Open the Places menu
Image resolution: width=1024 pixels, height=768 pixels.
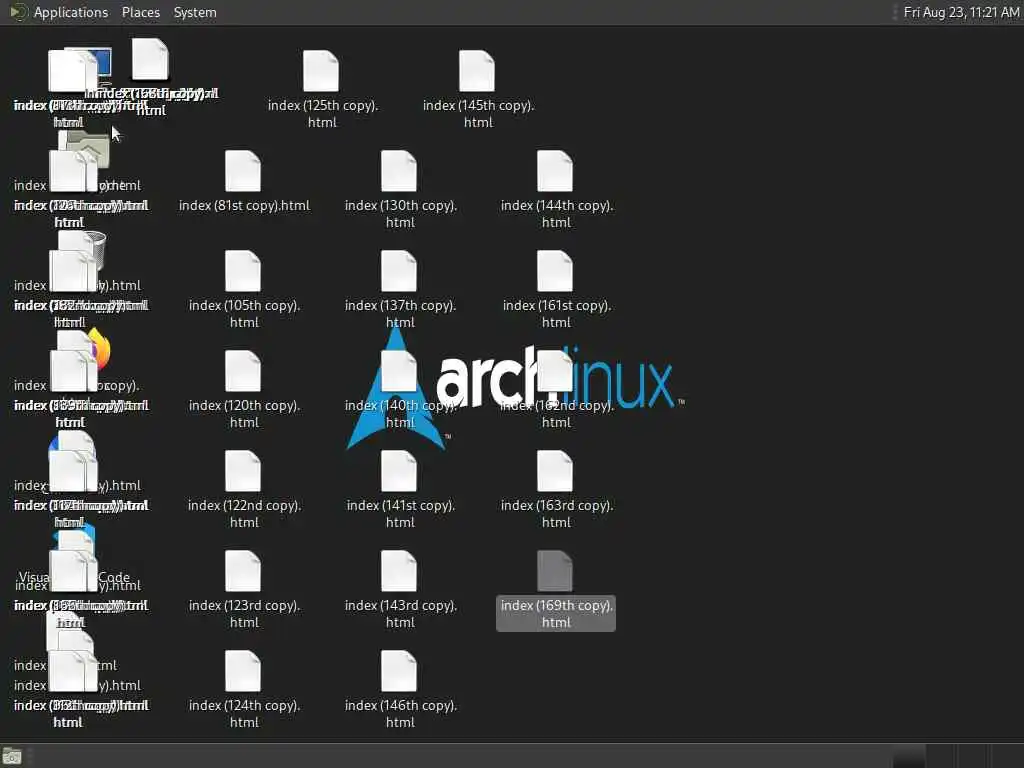140,12
